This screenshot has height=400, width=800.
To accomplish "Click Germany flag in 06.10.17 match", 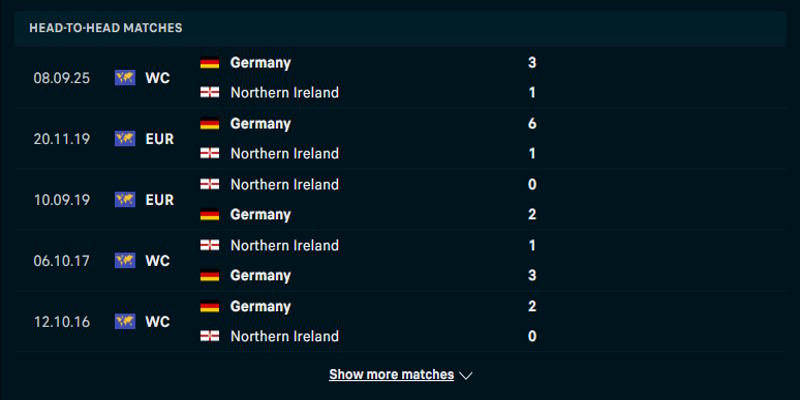I will (210, 275).
